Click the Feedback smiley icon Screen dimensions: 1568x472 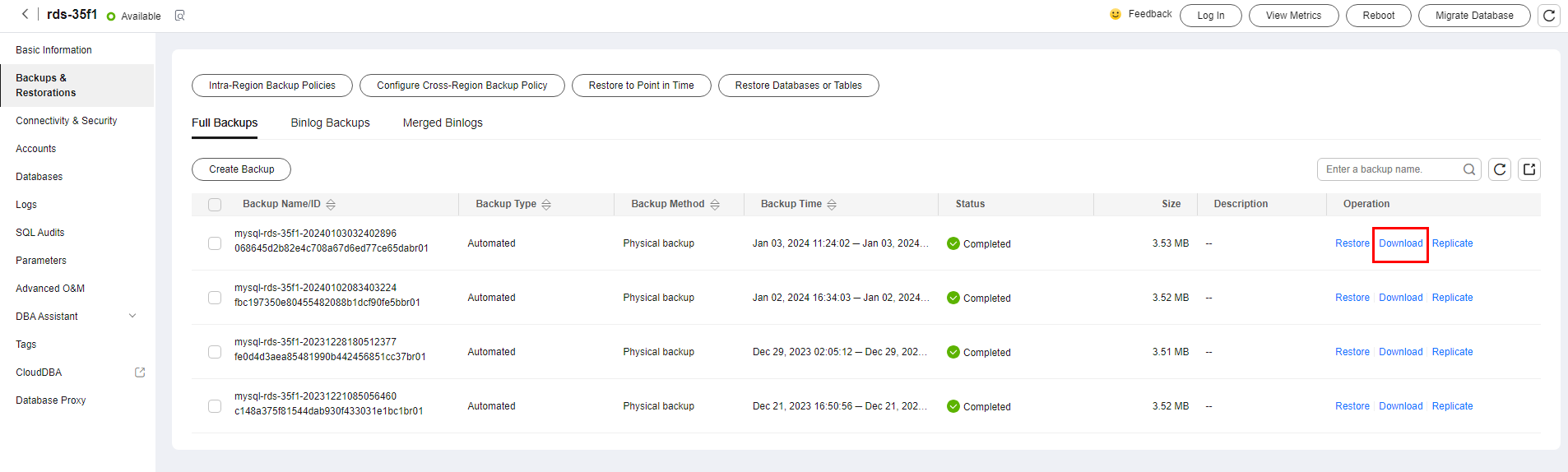[x=1116, y=14]
